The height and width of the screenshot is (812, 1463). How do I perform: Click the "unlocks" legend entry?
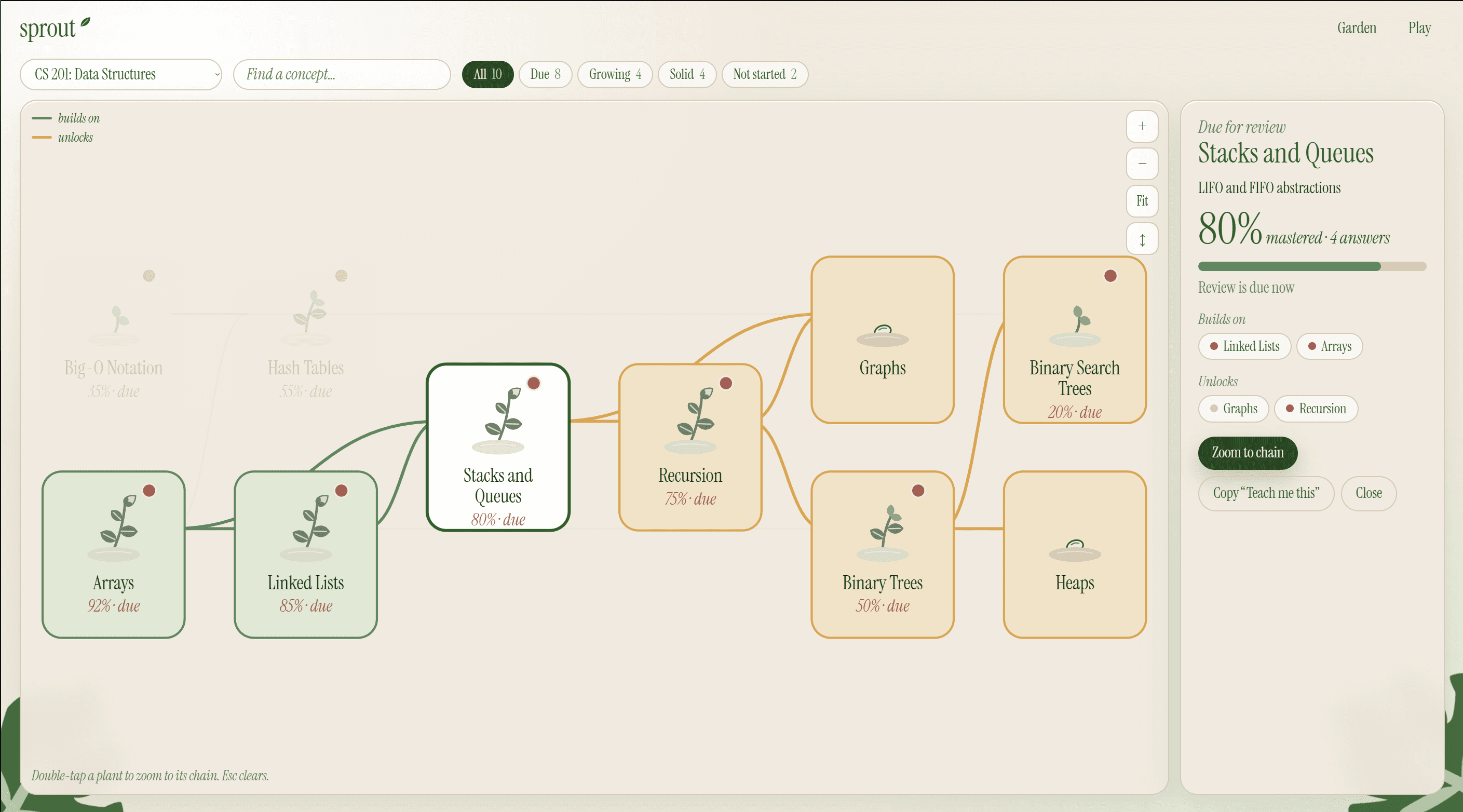pyautogui.click(x=62, y=138)
